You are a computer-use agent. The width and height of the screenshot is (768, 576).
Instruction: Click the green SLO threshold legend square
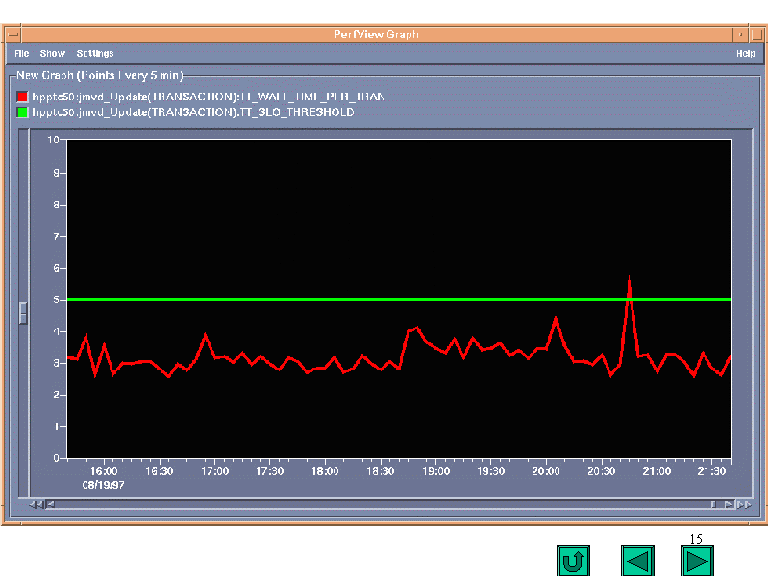click(22, 112)
